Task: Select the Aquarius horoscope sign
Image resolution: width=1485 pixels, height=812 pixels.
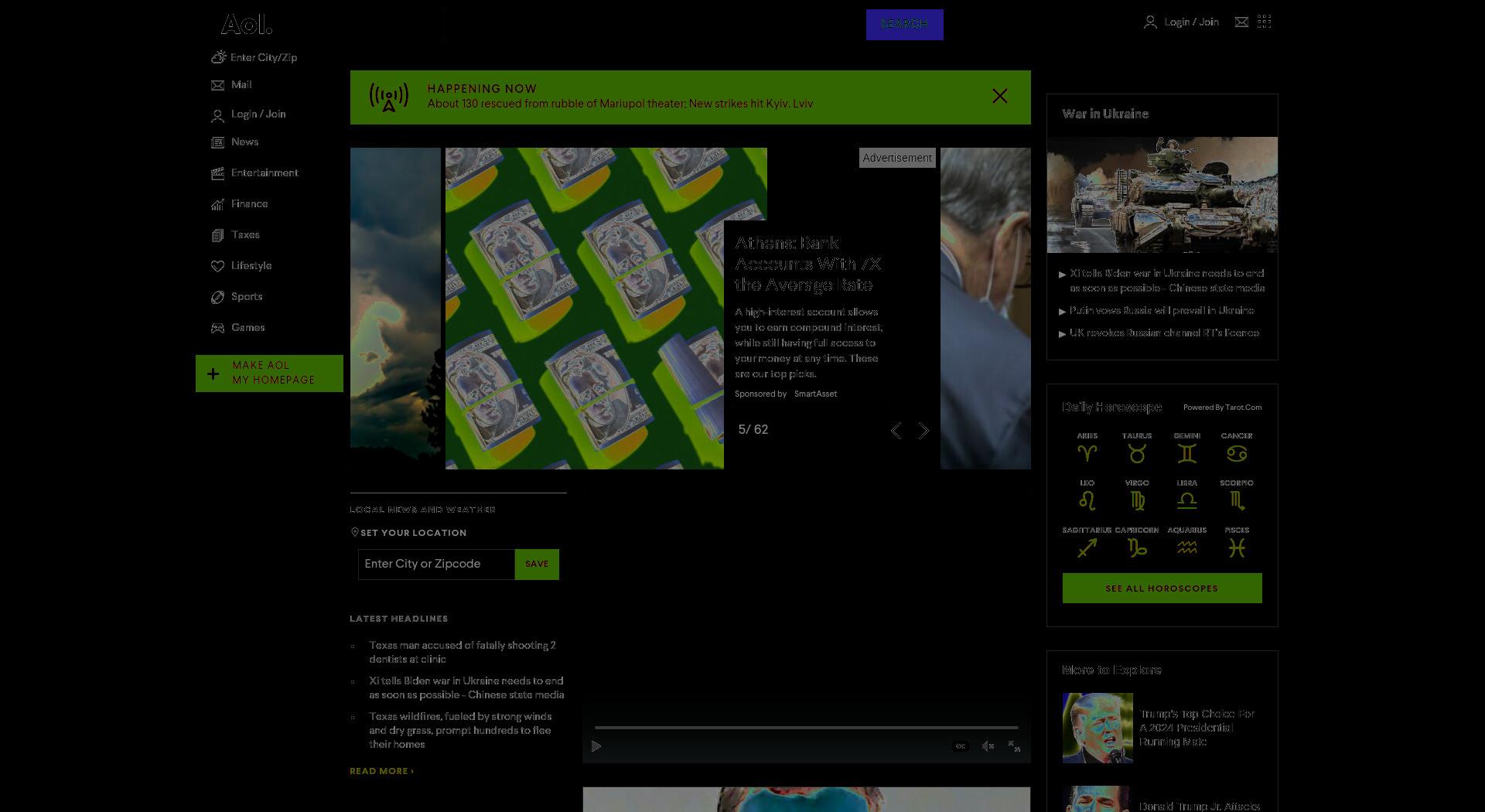Action: tap(1186, 542)
